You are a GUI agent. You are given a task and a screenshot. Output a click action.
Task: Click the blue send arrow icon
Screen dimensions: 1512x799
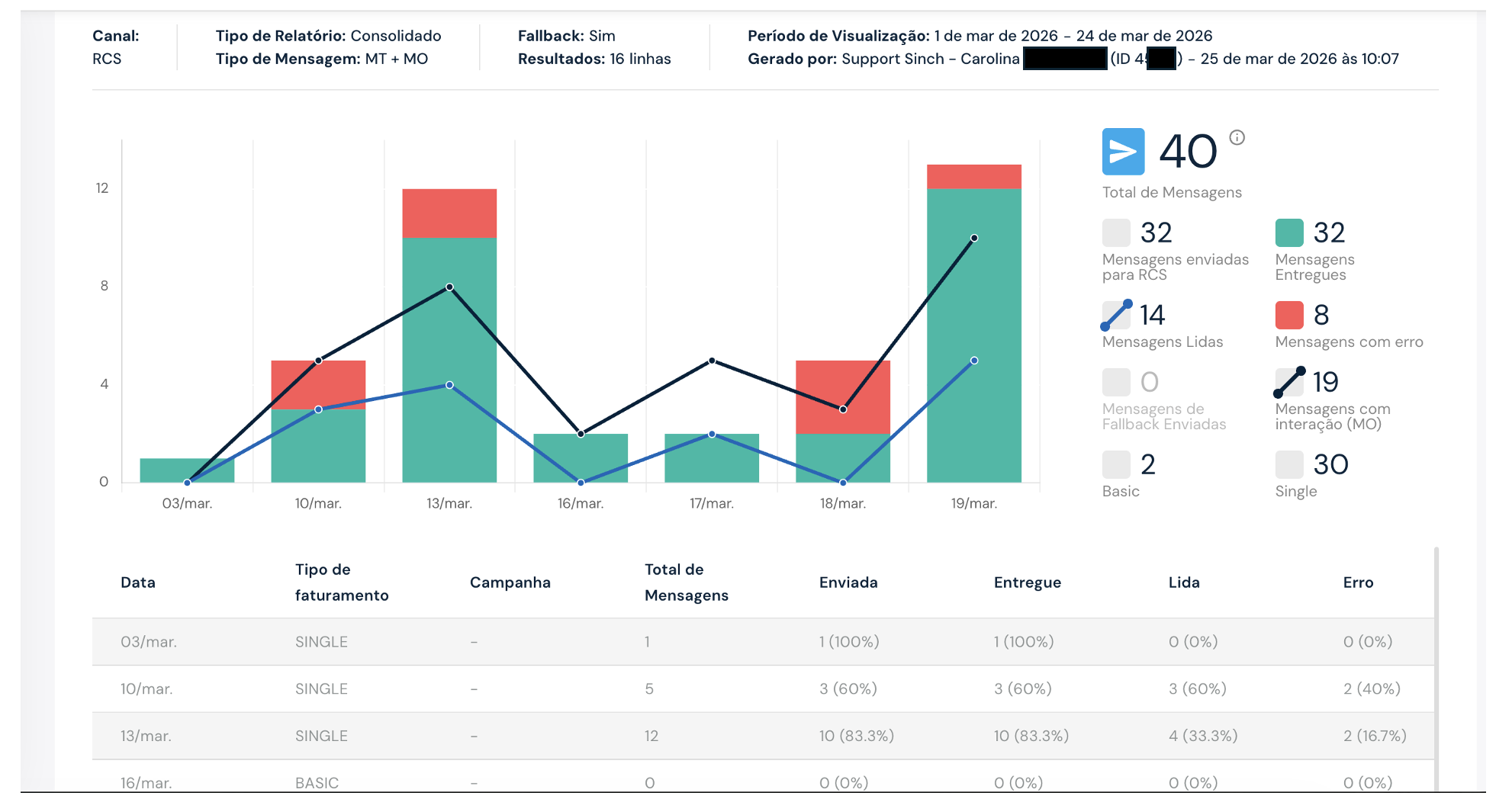(x=1123, y=152)
